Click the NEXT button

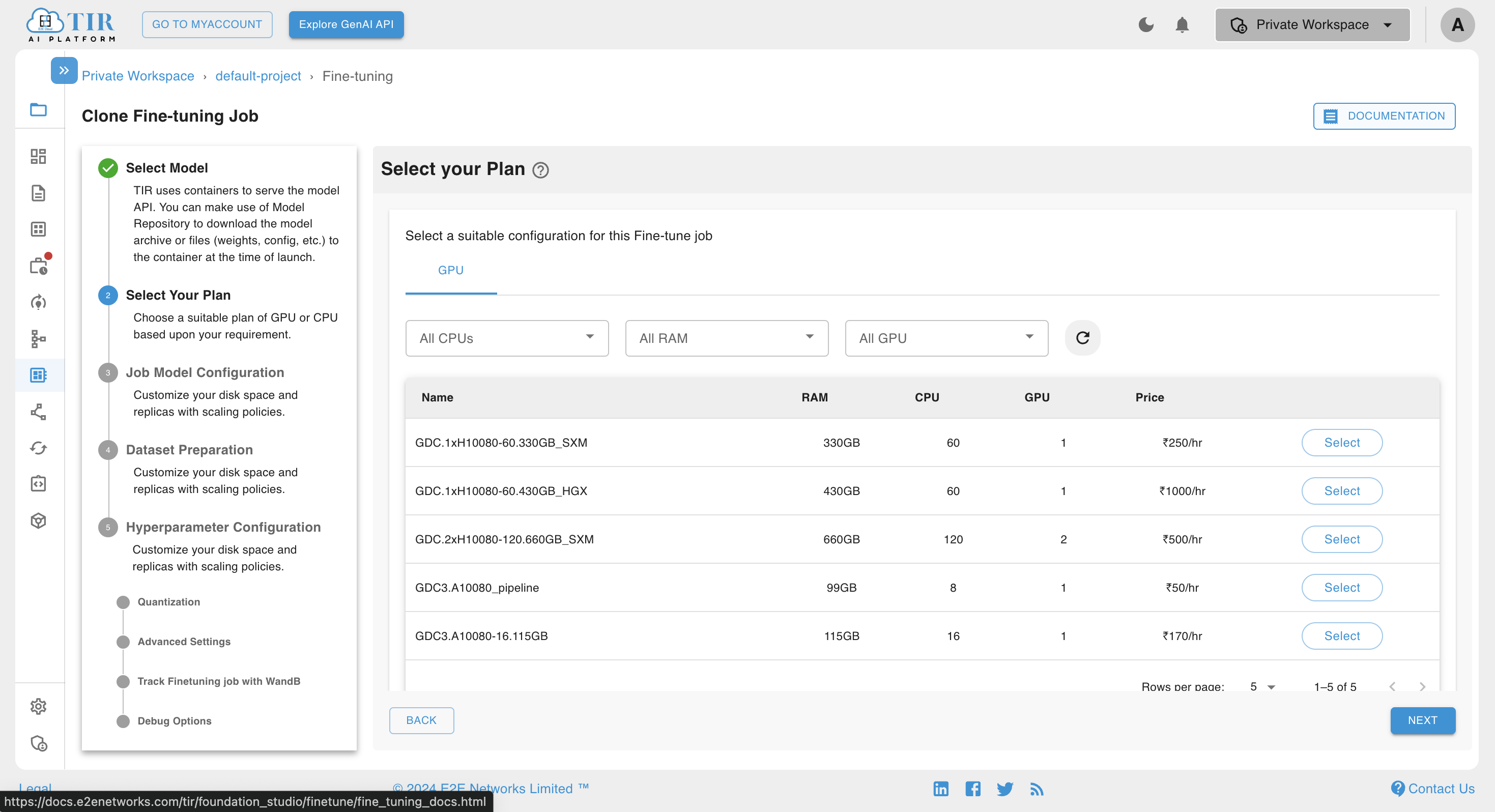point(1422,720)
